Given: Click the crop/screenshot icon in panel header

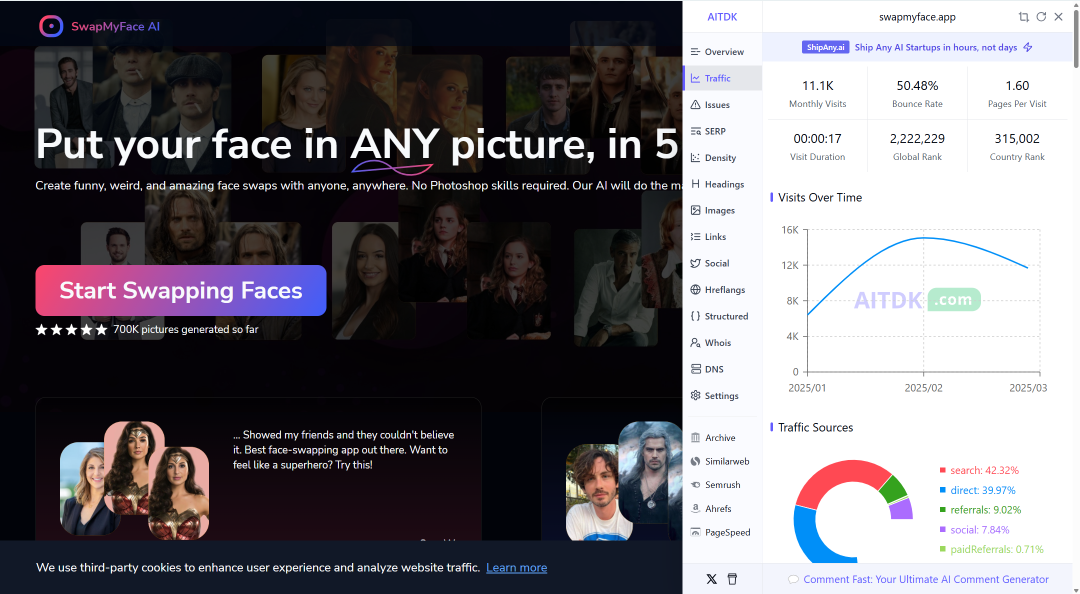Looking at the screenshot, I should [x=1024, y=17].
